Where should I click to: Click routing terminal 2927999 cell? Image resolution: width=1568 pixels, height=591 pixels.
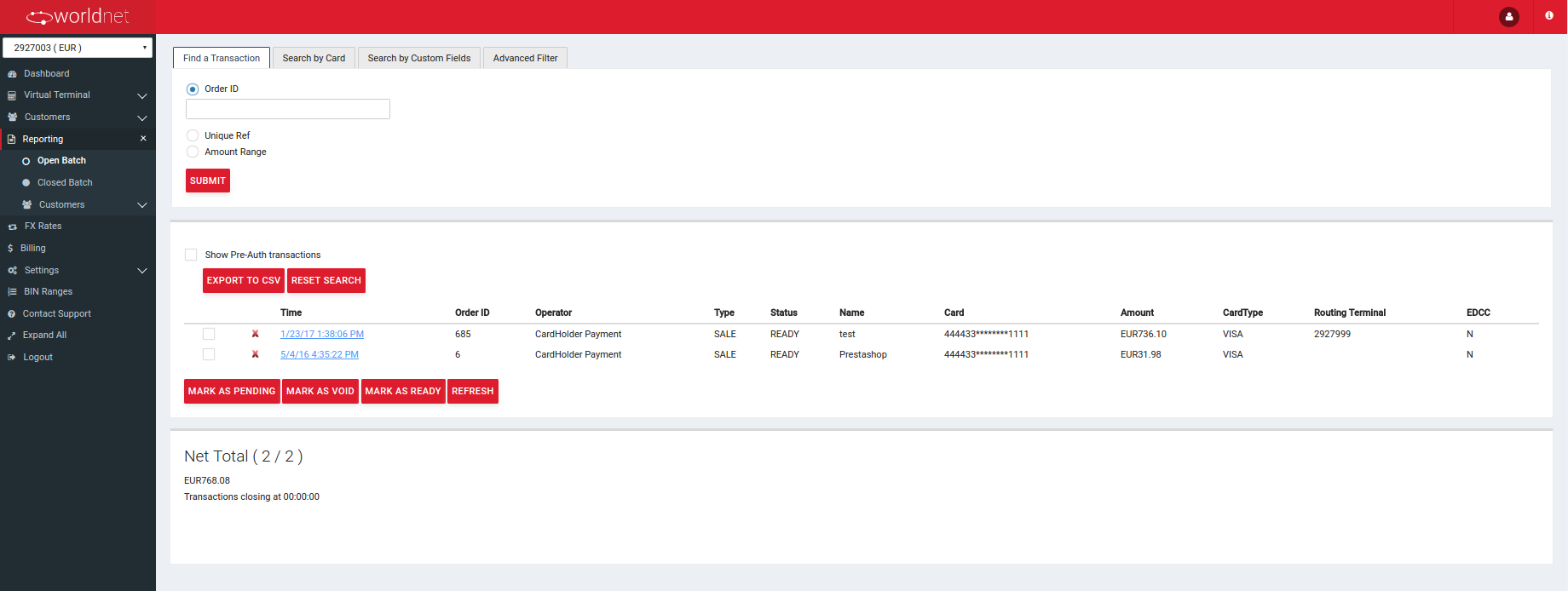pyautogui.click(x=1332, y=335)
